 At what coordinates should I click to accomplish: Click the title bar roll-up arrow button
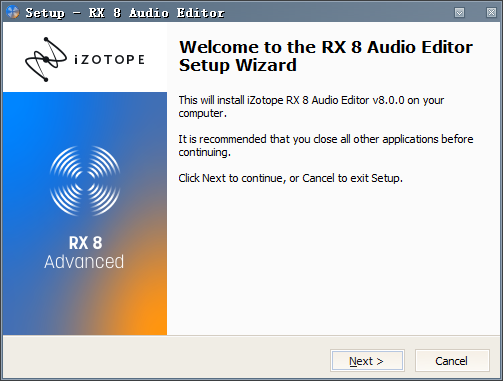point(459,13)
